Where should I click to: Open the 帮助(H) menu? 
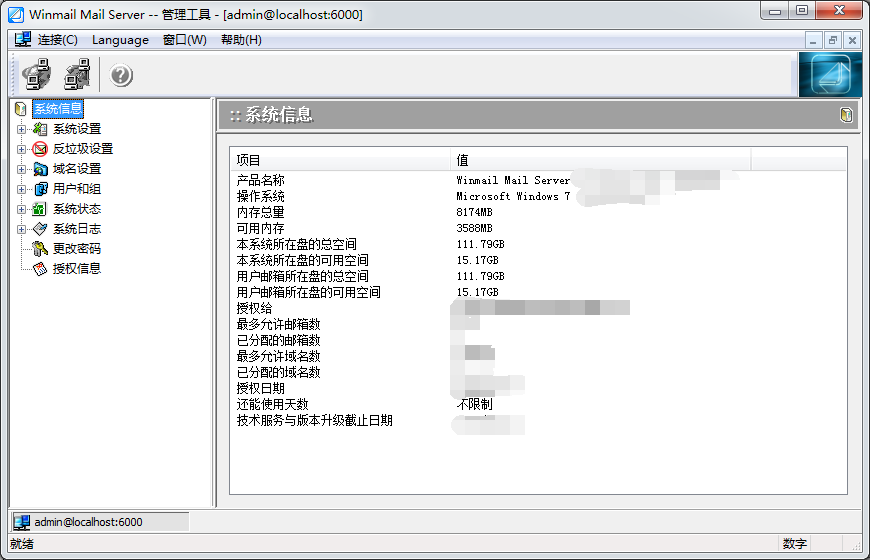241,40
